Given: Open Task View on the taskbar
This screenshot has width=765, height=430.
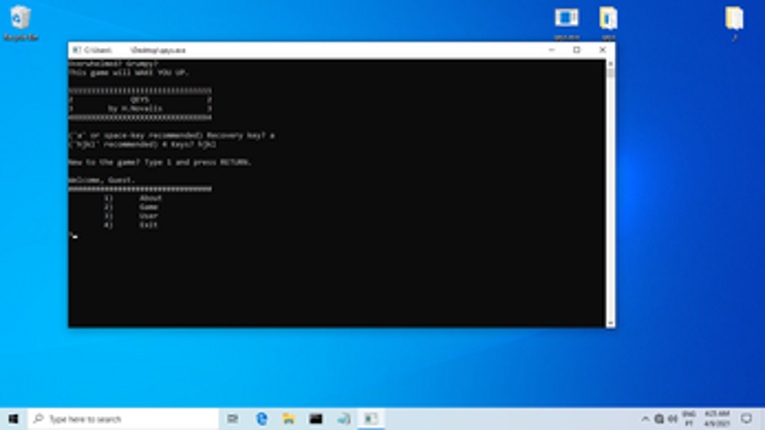Looking at the screenshot, I should tap(233, 419).
